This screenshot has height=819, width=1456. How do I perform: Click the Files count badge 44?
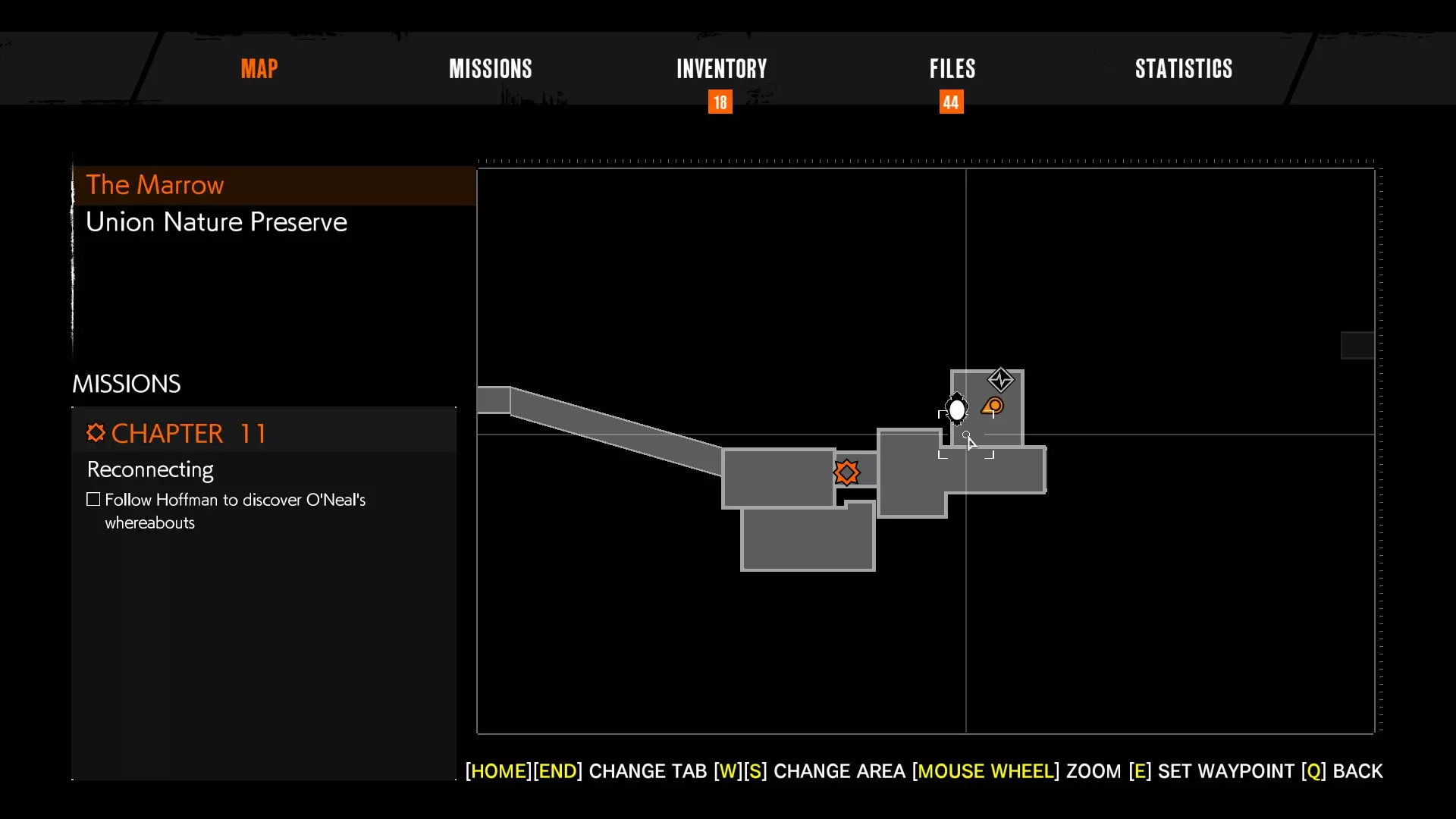951,102
